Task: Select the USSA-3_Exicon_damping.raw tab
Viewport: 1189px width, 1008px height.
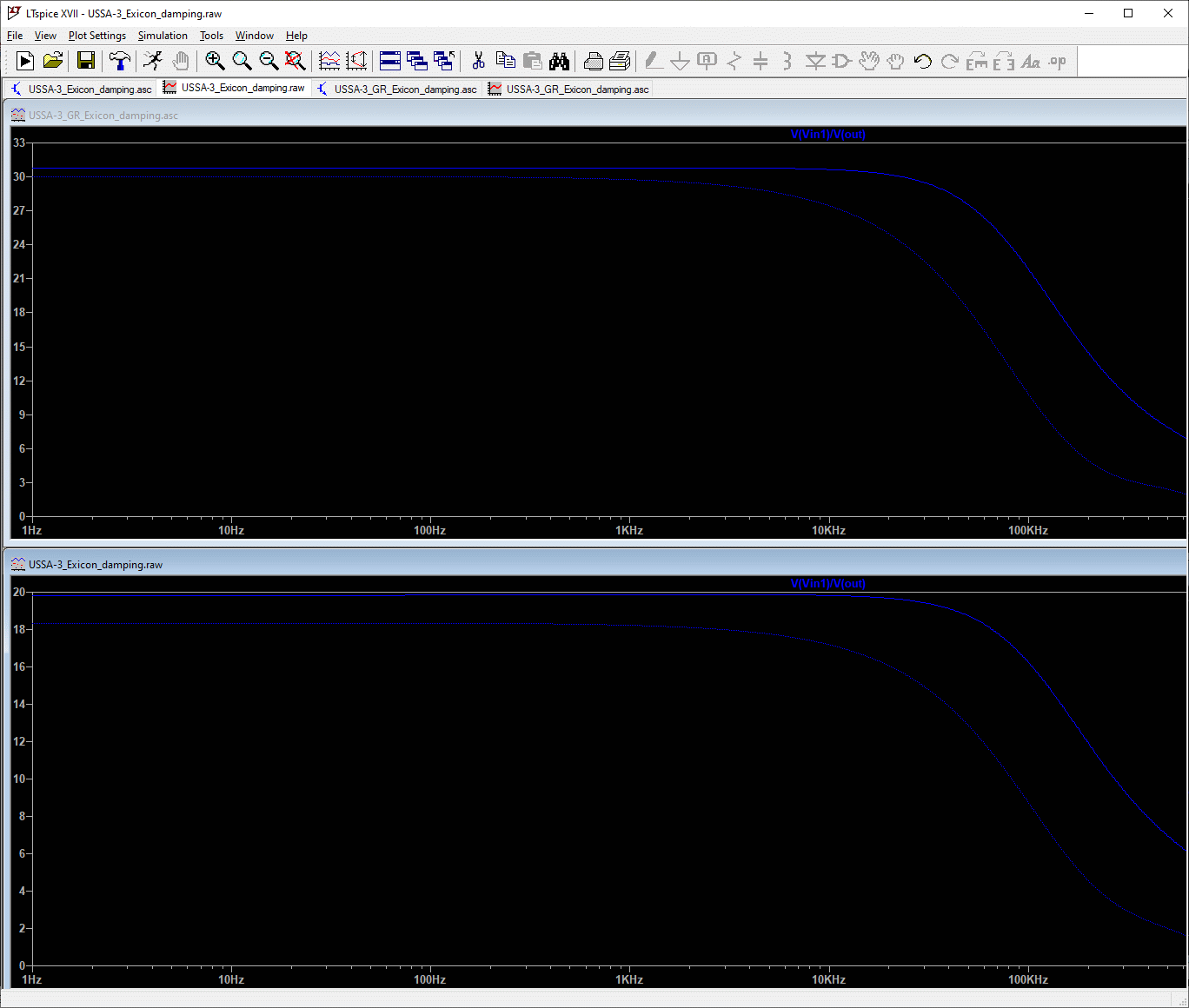Action: [x=235, y=88]
